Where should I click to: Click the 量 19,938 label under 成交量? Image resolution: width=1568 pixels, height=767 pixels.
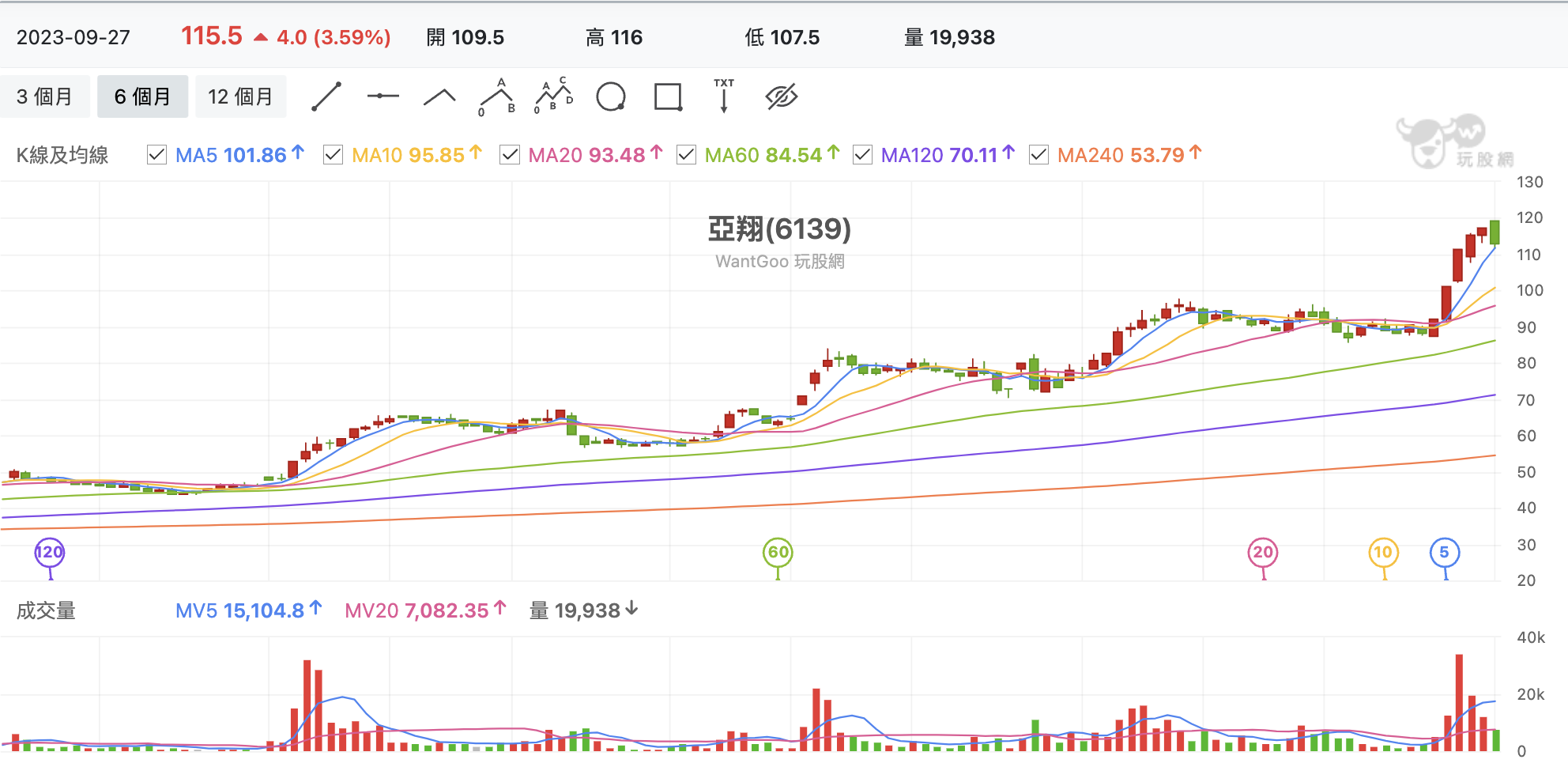point(583,610)
